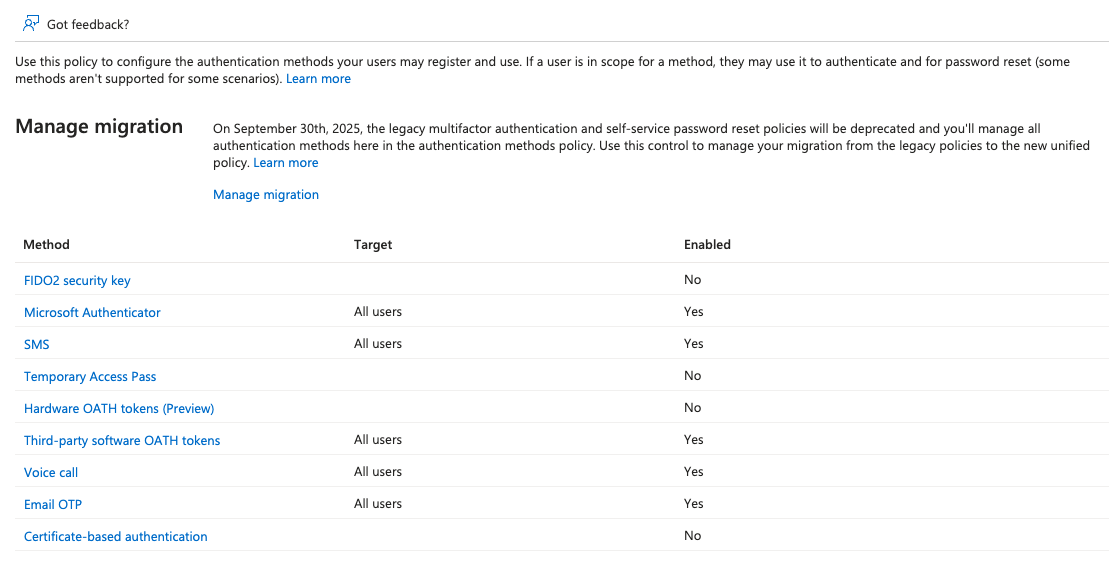Open the SMS authentication method
The image size is (1109, 564).
pos(37,344)
